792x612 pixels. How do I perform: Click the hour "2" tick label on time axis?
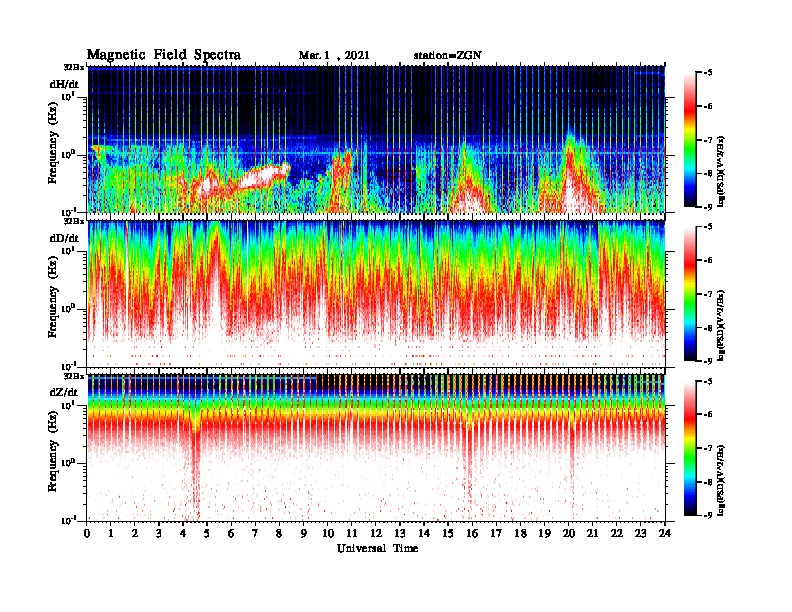[x=135, y=533]
